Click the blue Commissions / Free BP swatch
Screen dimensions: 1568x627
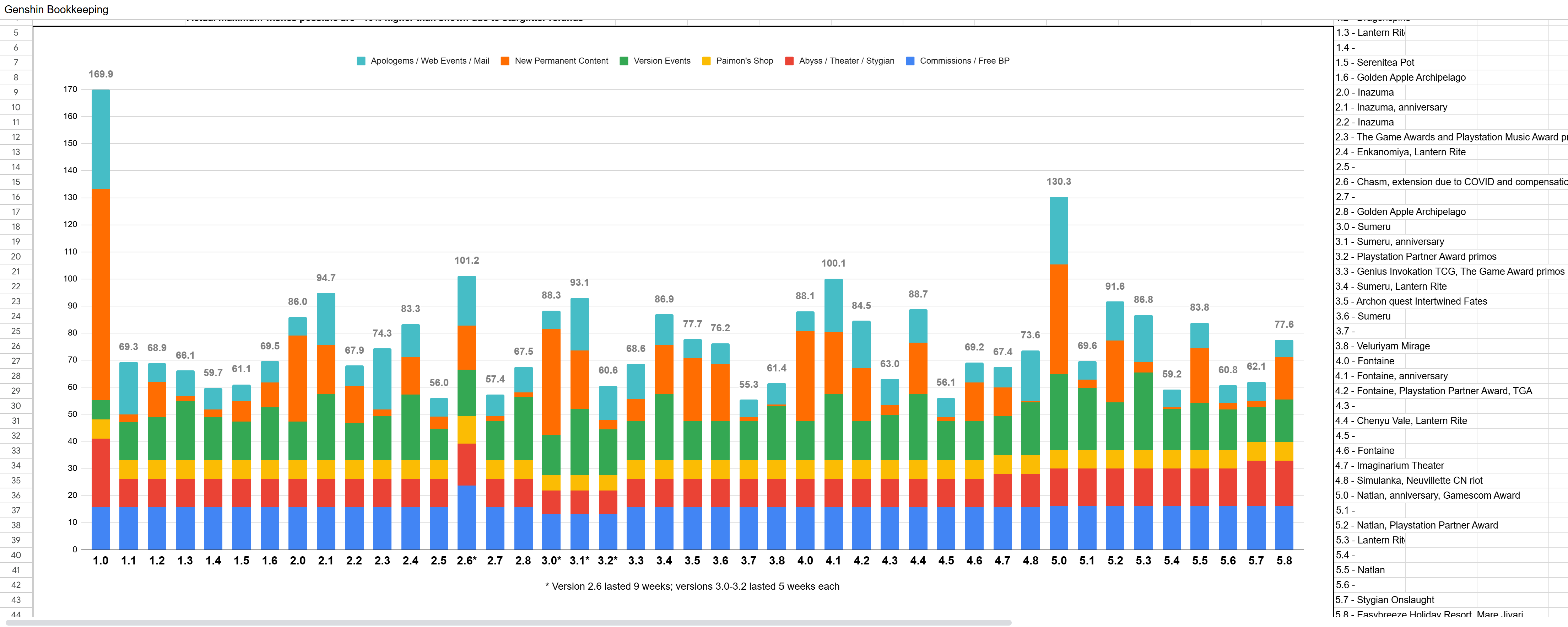pos(910,61)
